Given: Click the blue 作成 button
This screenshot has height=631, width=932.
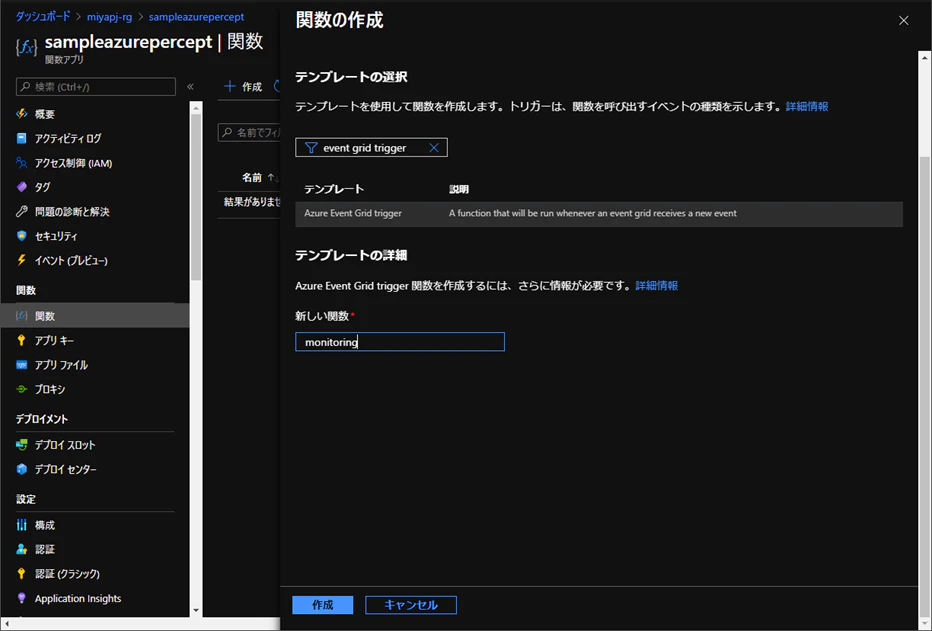Looking at the screenshot, I should (323, 605).
